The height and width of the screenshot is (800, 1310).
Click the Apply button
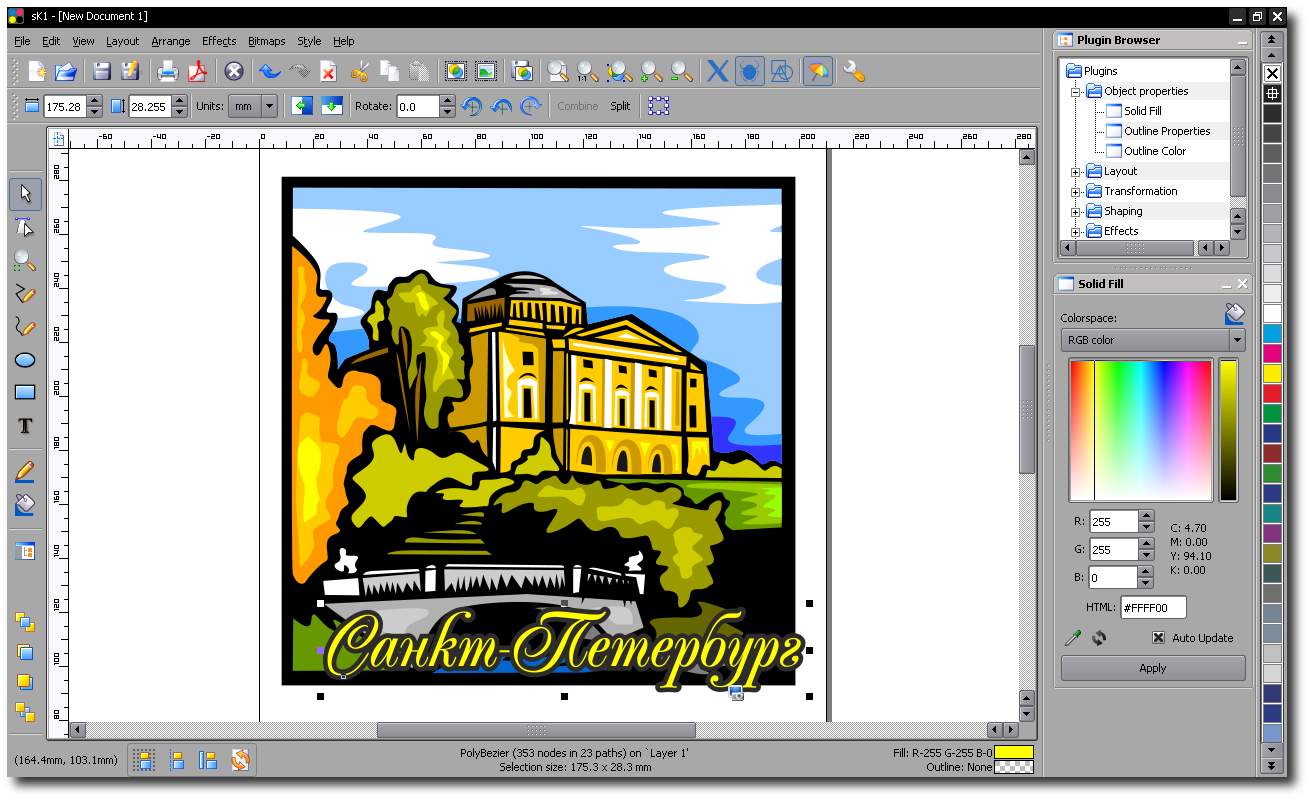click(x=1153, y=668)
